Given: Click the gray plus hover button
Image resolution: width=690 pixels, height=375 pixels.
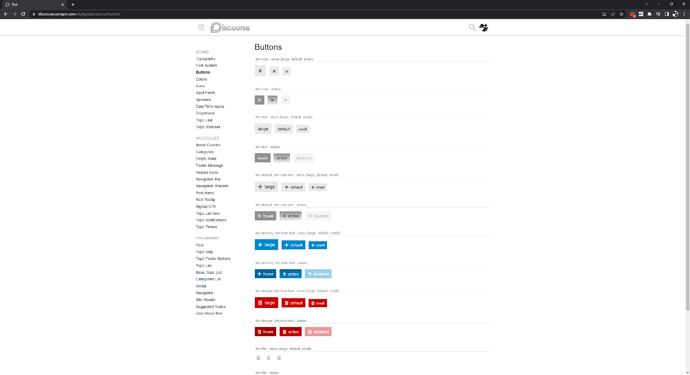Looking at the screenshot, I should (265, 216).
